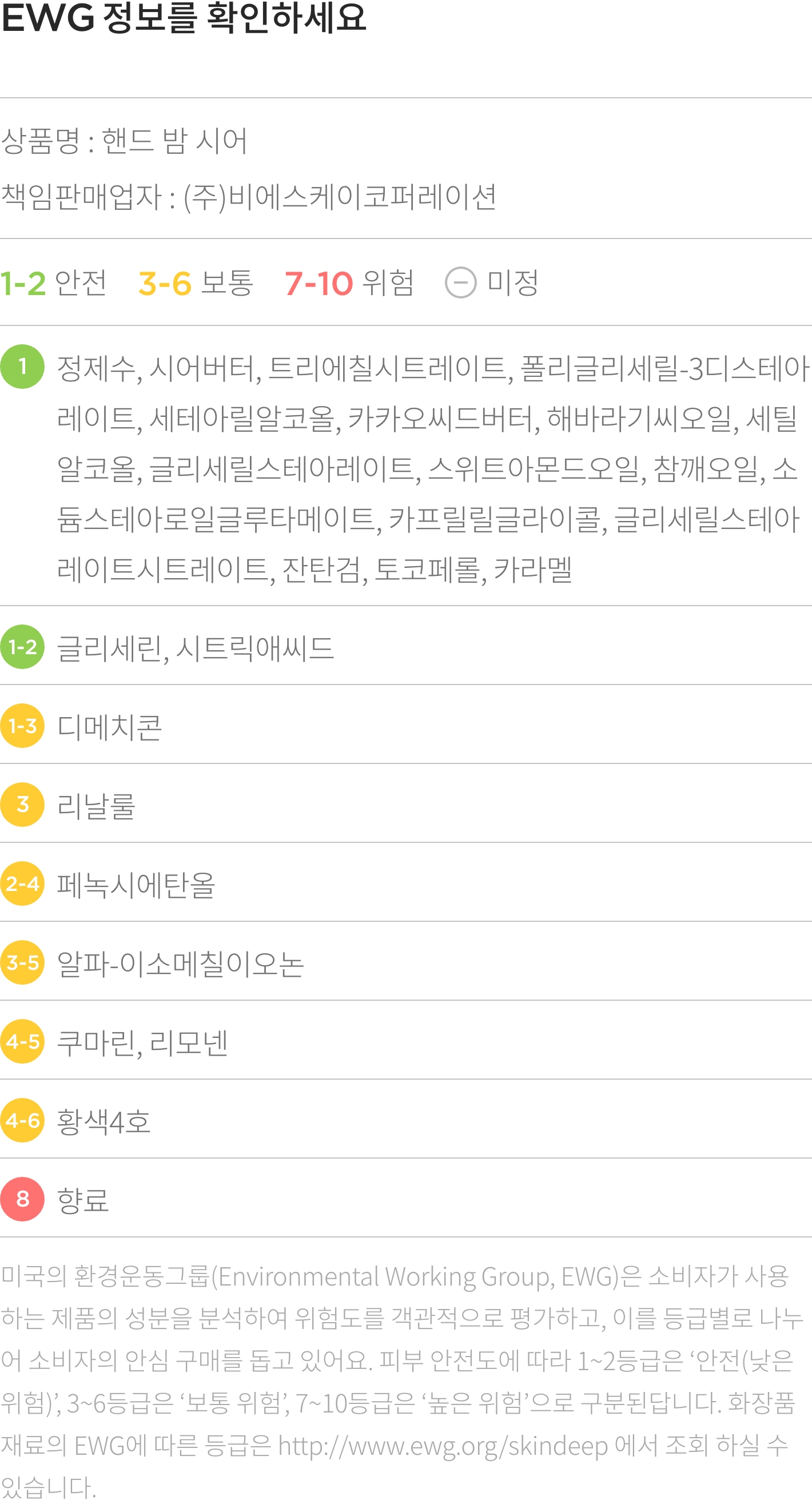The image size is (812, 1512).
Task: Click the 페녹시에탄올 ingredient name
Action: pyautogui.click(x=136, y=885)
